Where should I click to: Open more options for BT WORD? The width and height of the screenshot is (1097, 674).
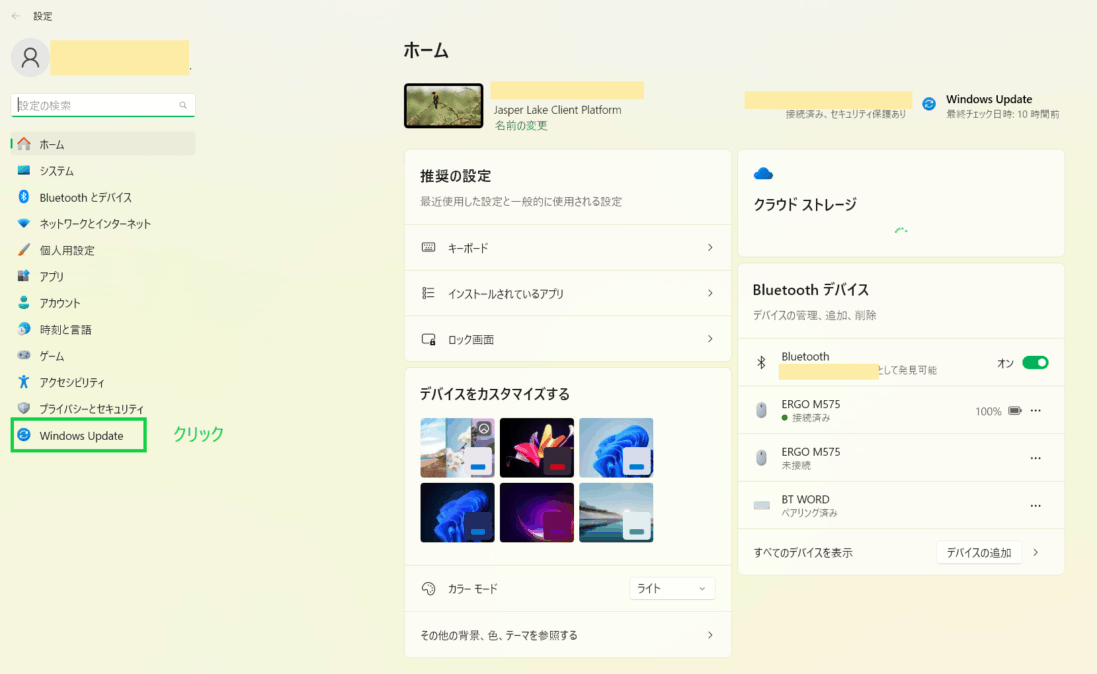click(1036, 505)
